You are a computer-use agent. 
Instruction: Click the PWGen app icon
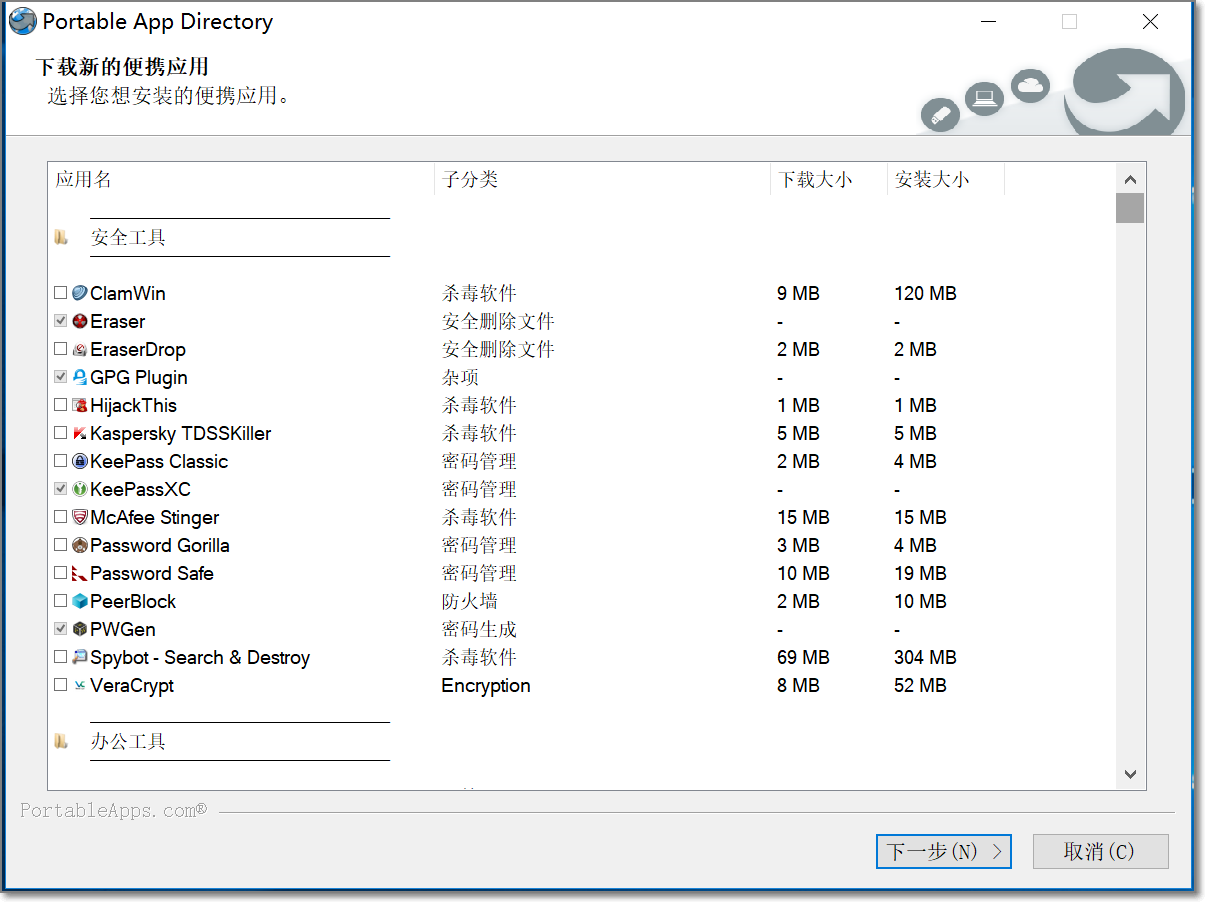[80, 629]
